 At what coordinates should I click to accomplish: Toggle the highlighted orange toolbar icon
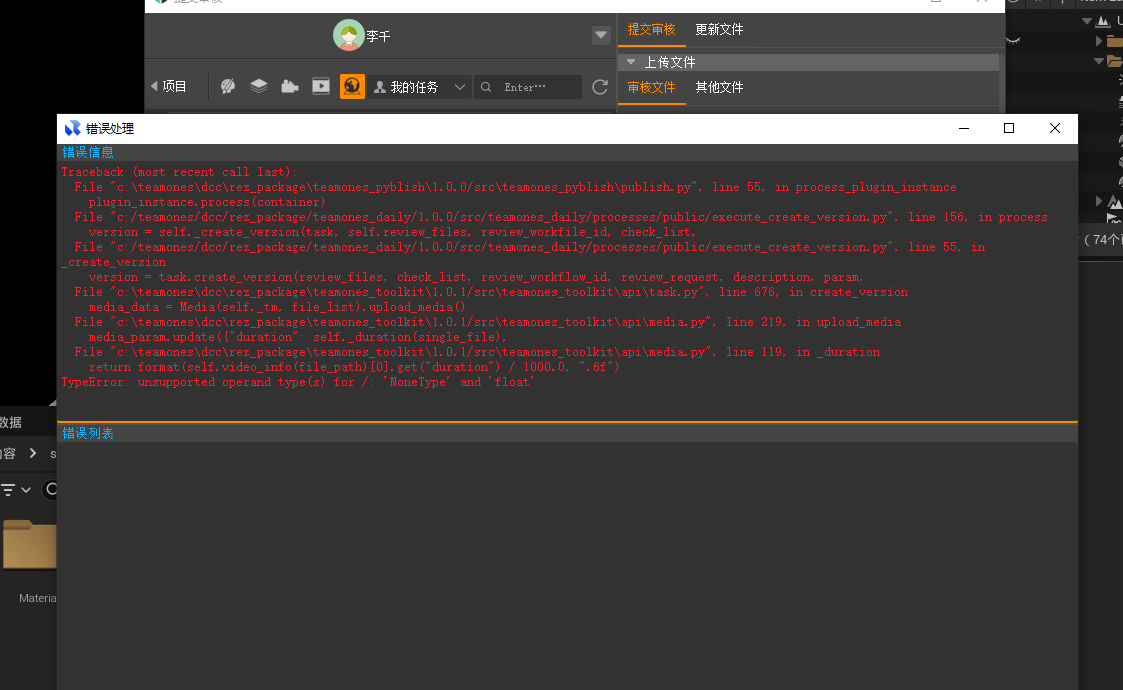(x=352, y=87)
